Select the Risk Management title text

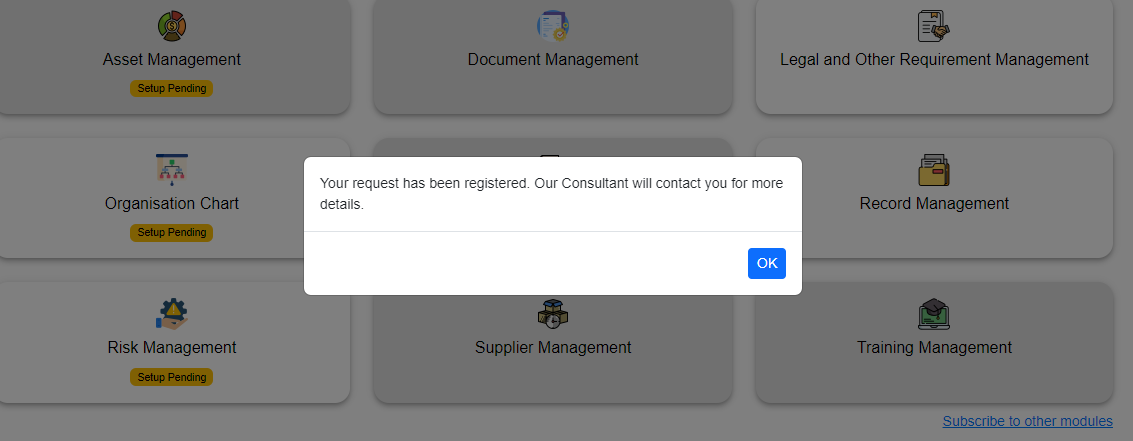tap(172, 347)
